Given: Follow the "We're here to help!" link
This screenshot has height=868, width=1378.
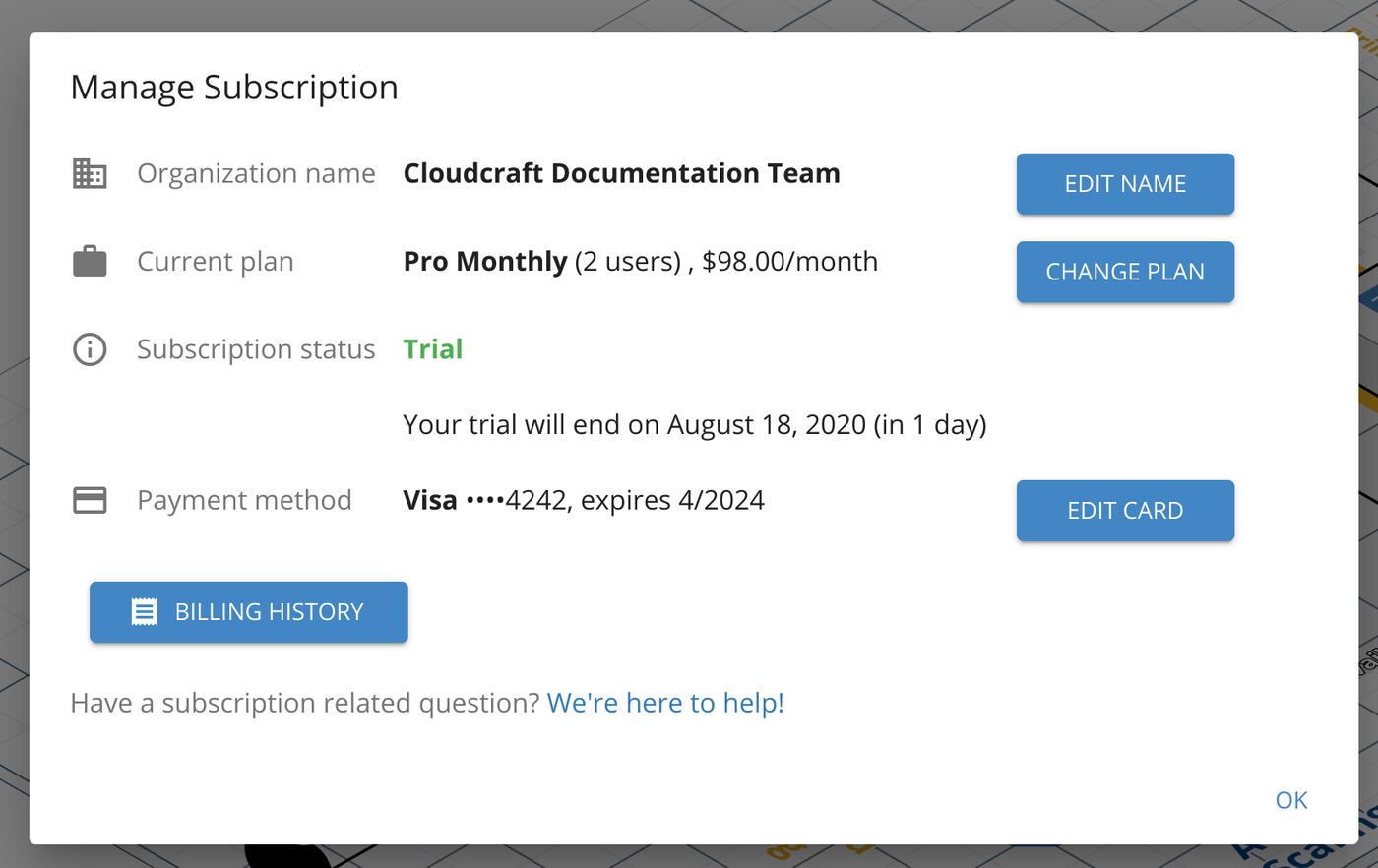Looking at the screenshot, I should (665, 703).
